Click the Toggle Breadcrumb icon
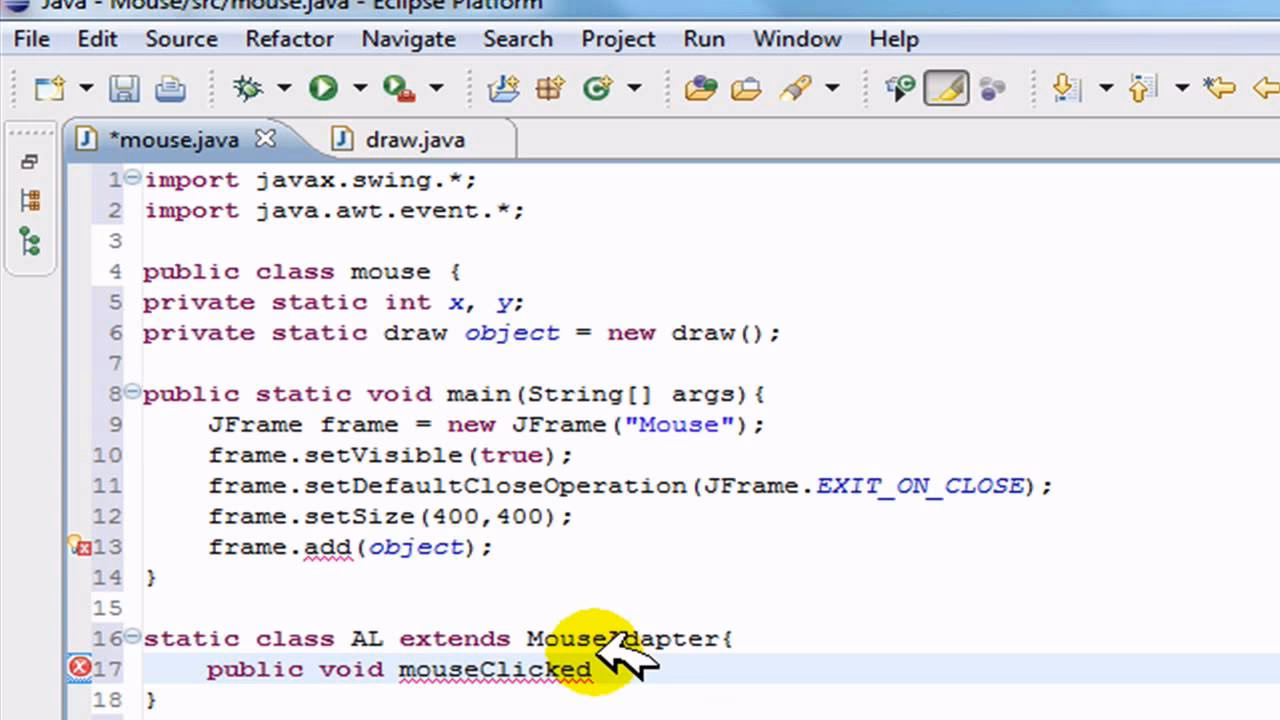The height and width of the screenshot is (720, 1280). point(900,88)
